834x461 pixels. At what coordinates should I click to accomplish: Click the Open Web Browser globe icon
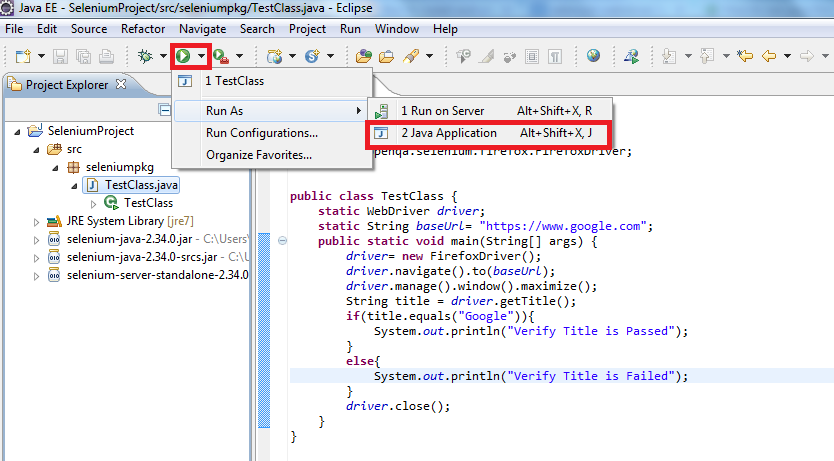click(593, 55)
